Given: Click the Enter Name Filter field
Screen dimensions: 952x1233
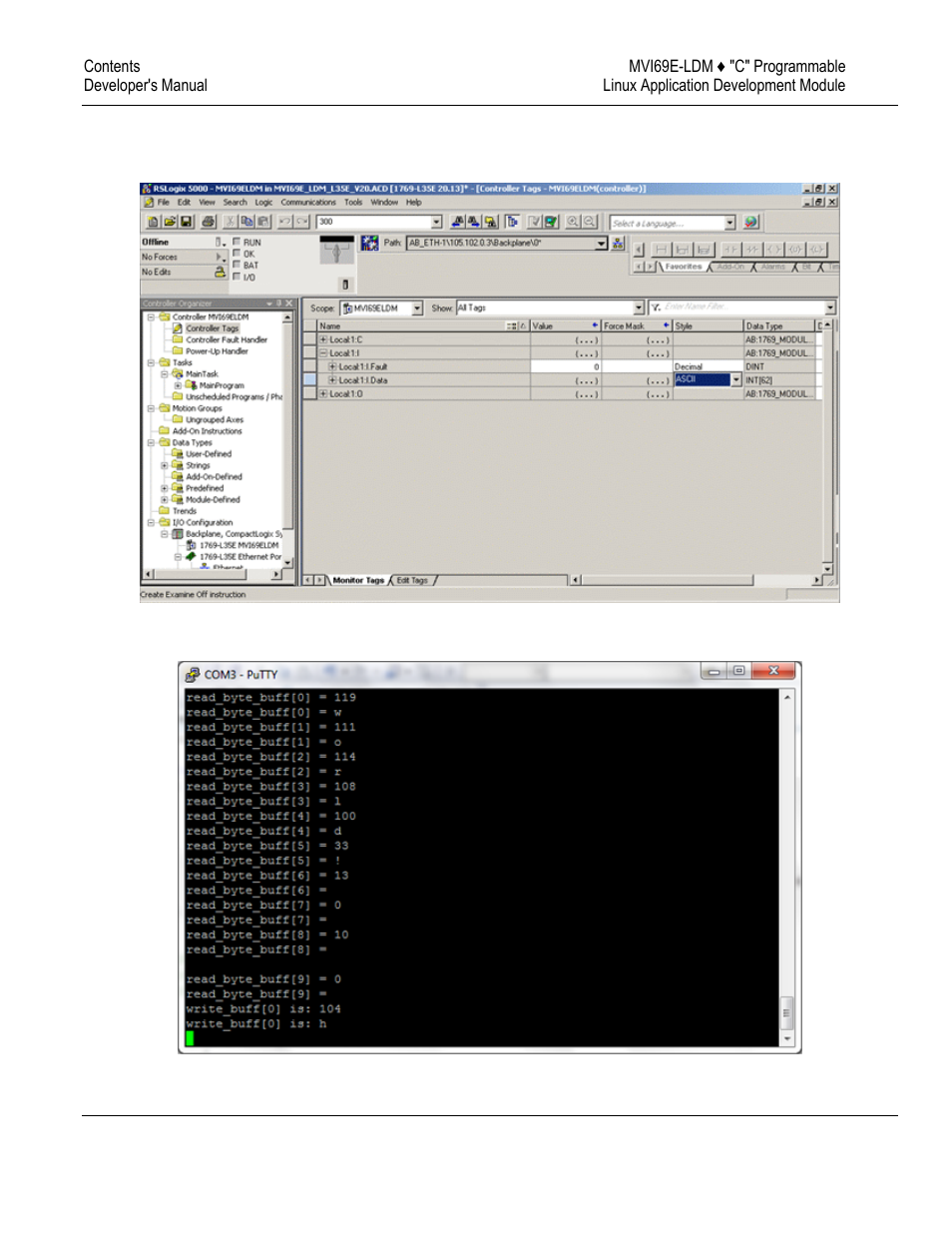Looking at the screenshot, I should pyautogui.click(x=743, y=308).
